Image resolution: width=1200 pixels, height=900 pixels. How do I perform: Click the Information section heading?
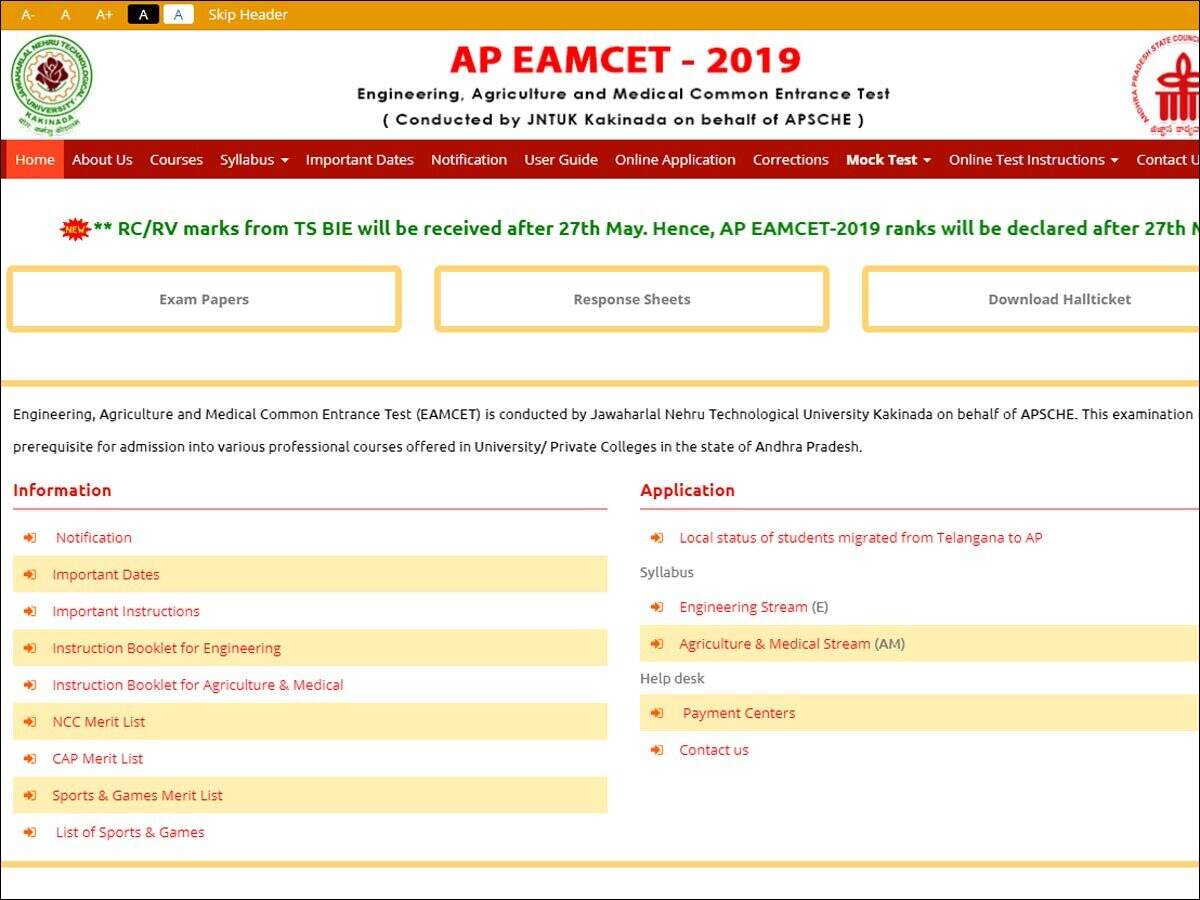pyautogui.click(x=62, y=491)
